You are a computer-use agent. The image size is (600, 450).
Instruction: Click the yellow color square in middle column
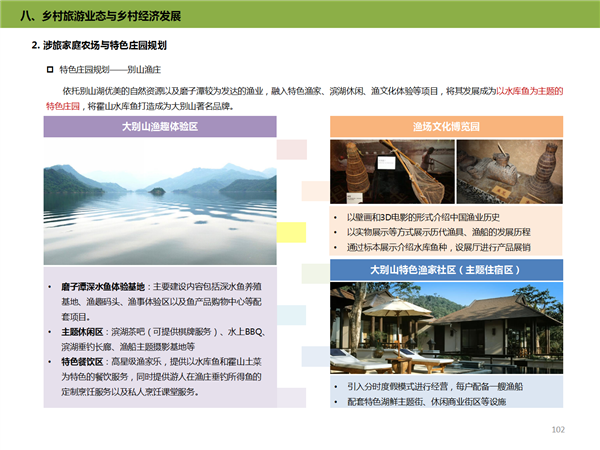(291, 232)
